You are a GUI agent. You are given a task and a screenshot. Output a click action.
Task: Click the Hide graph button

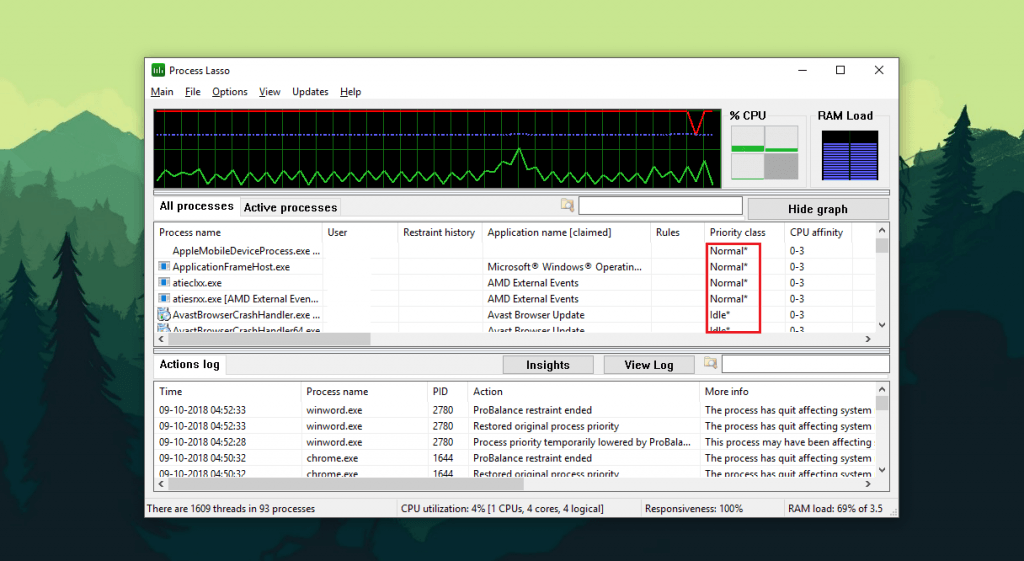click(x=818, y=209)
